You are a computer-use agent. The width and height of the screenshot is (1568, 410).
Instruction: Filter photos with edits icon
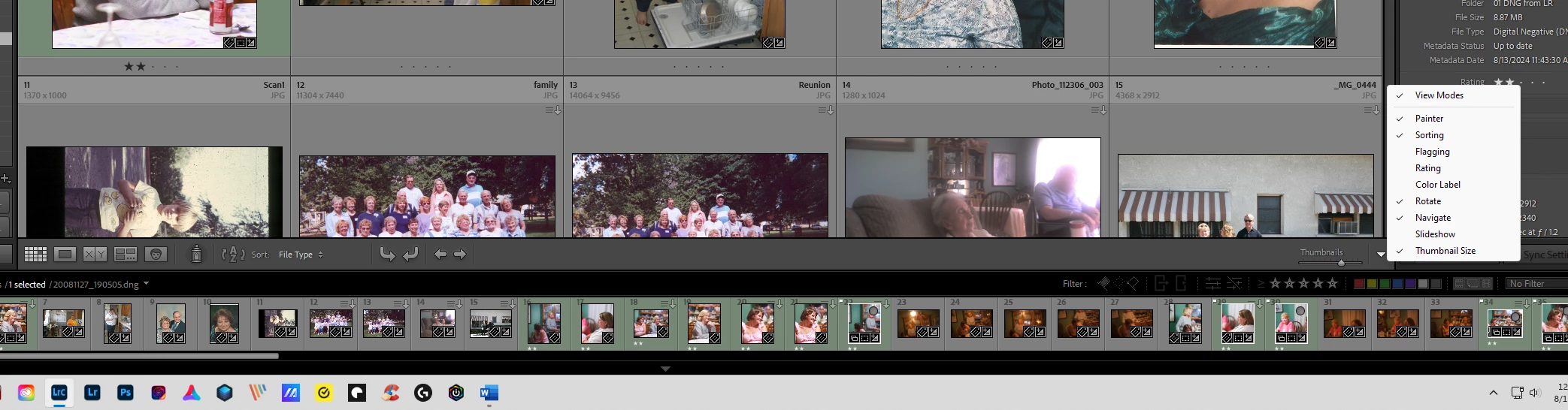[1212, 283]
